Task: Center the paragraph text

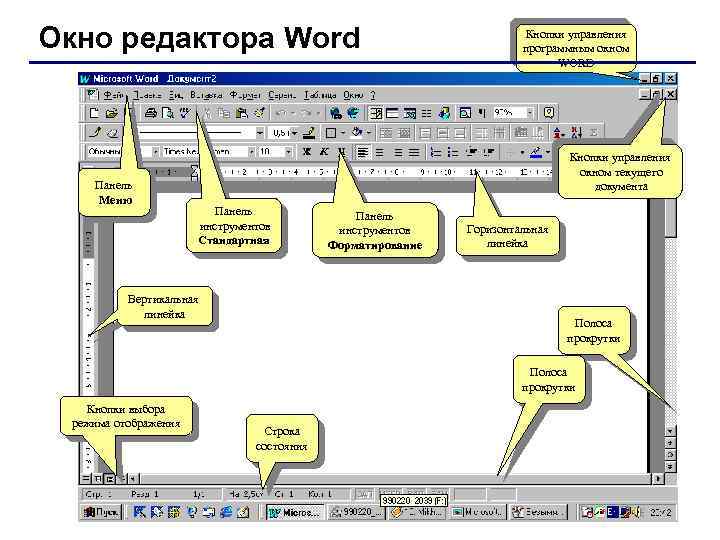Action: pos(380,152)
